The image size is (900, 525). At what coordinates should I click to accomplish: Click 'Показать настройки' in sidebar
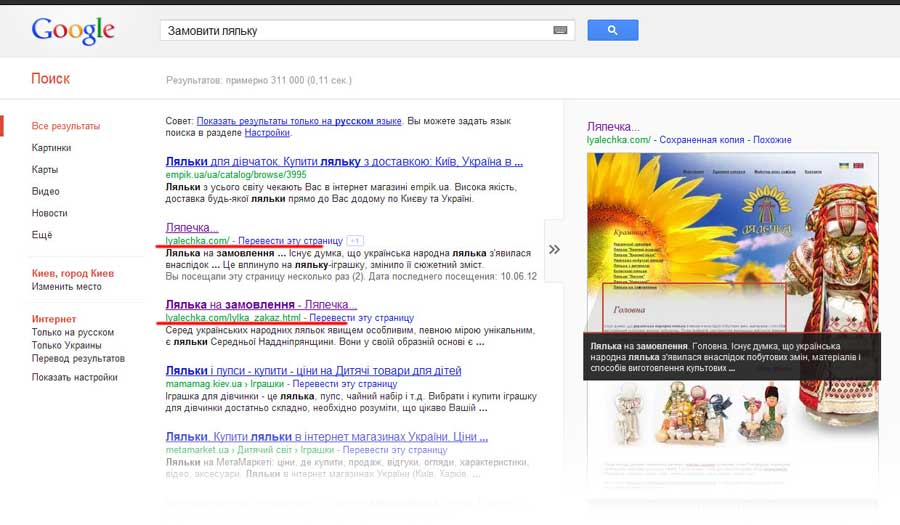pyautogui.click(x=75, y=377)
